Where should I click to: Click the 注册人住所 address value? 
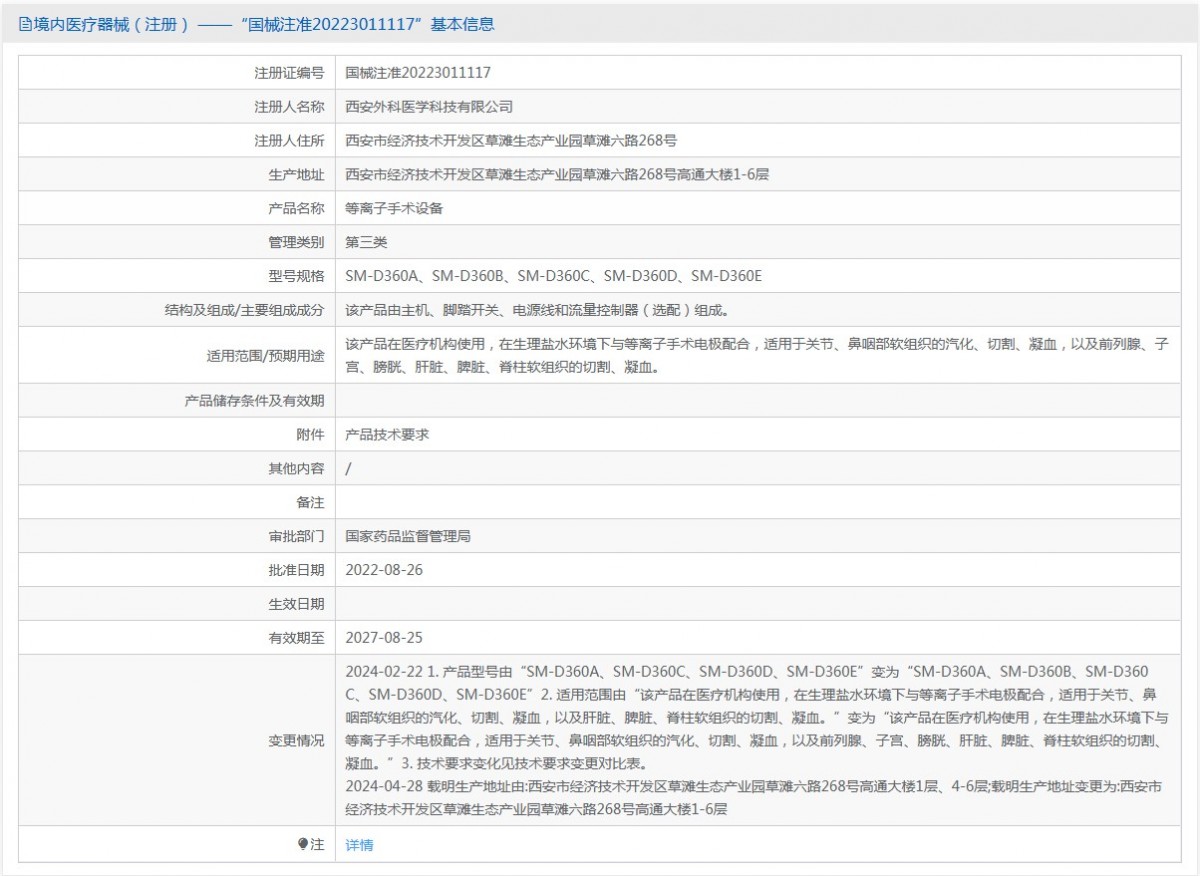[x=511, y=141]
